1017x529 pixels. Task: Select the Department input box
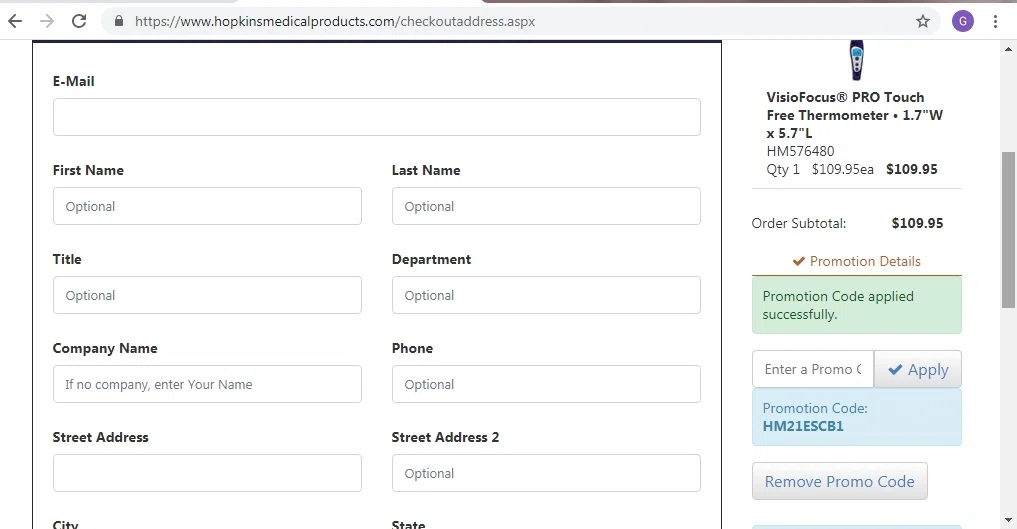click(x=546, y=295)
